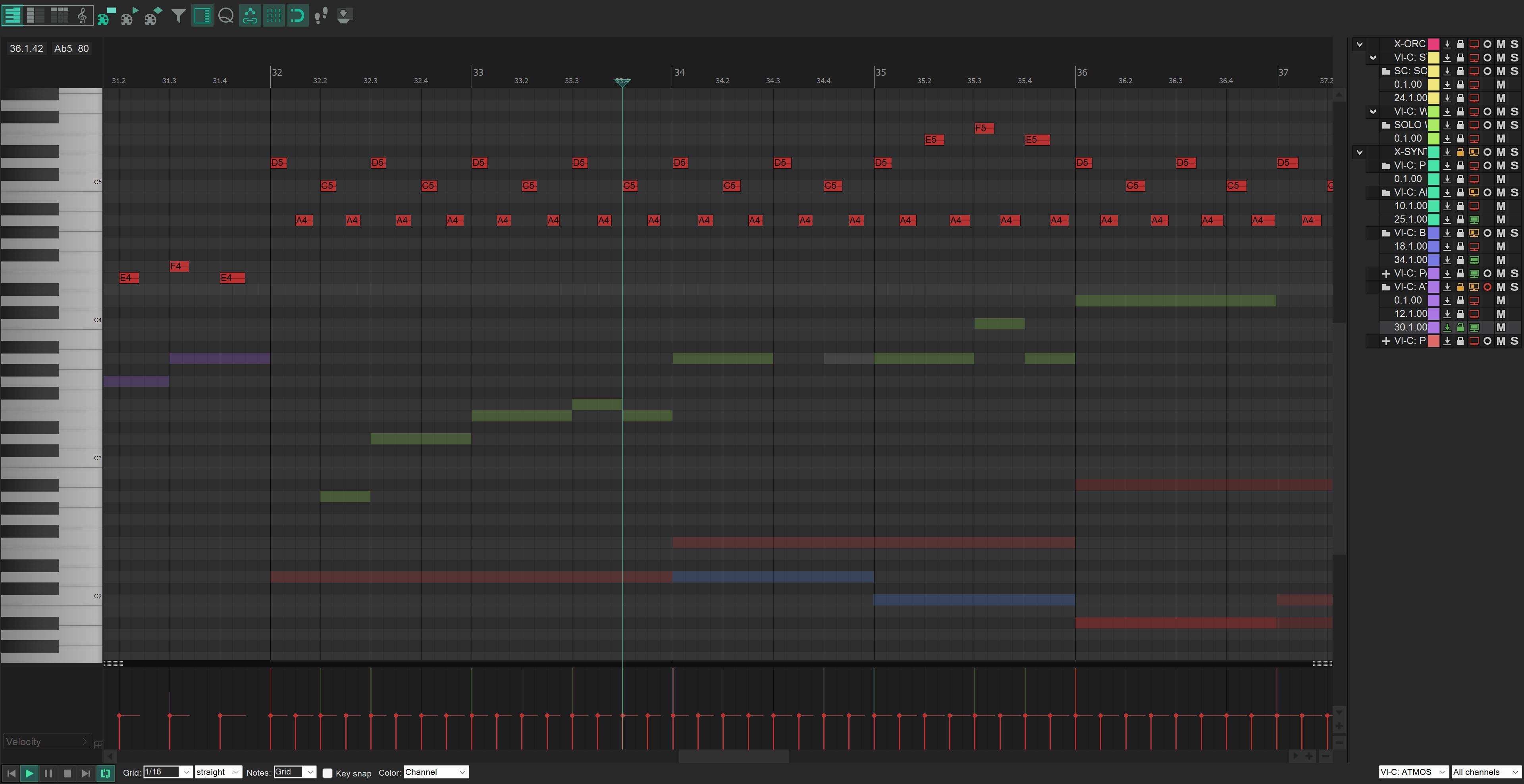Enable the Key snap checkbox
The width and height of the screenshot is (1524, 784).
[x=327, y=773]
